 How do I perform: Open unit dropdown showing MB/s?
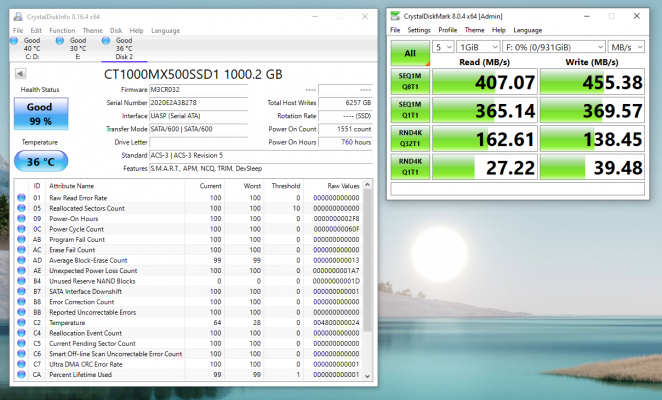(626, 47)
